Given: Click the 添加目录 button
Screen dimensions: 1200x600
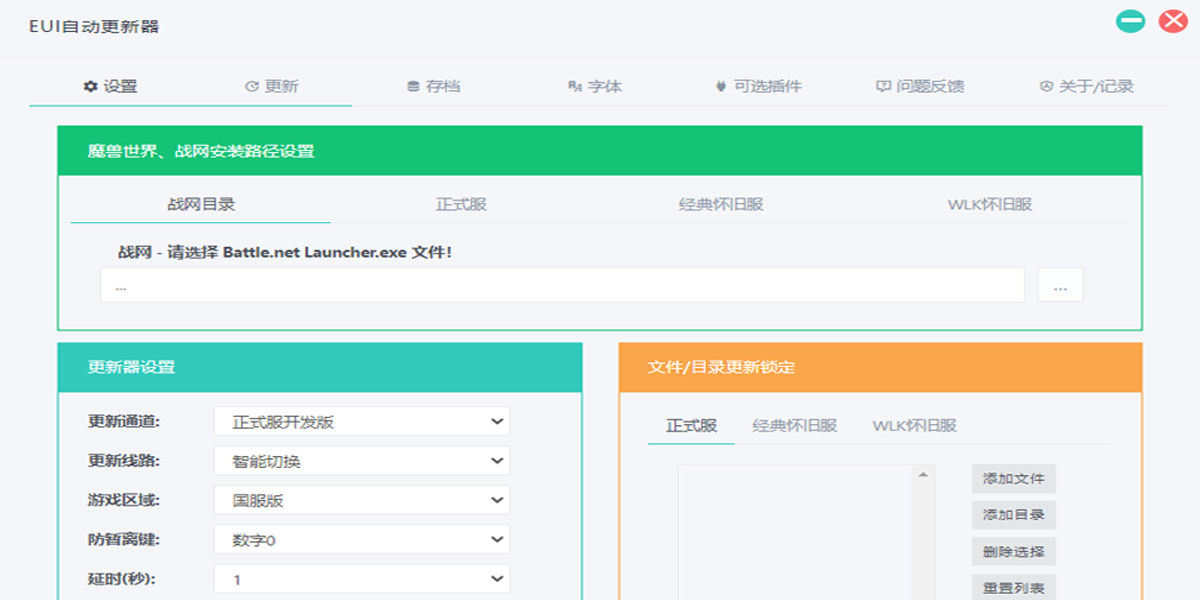Looking at the screenshot, I should click(1013, 515).
